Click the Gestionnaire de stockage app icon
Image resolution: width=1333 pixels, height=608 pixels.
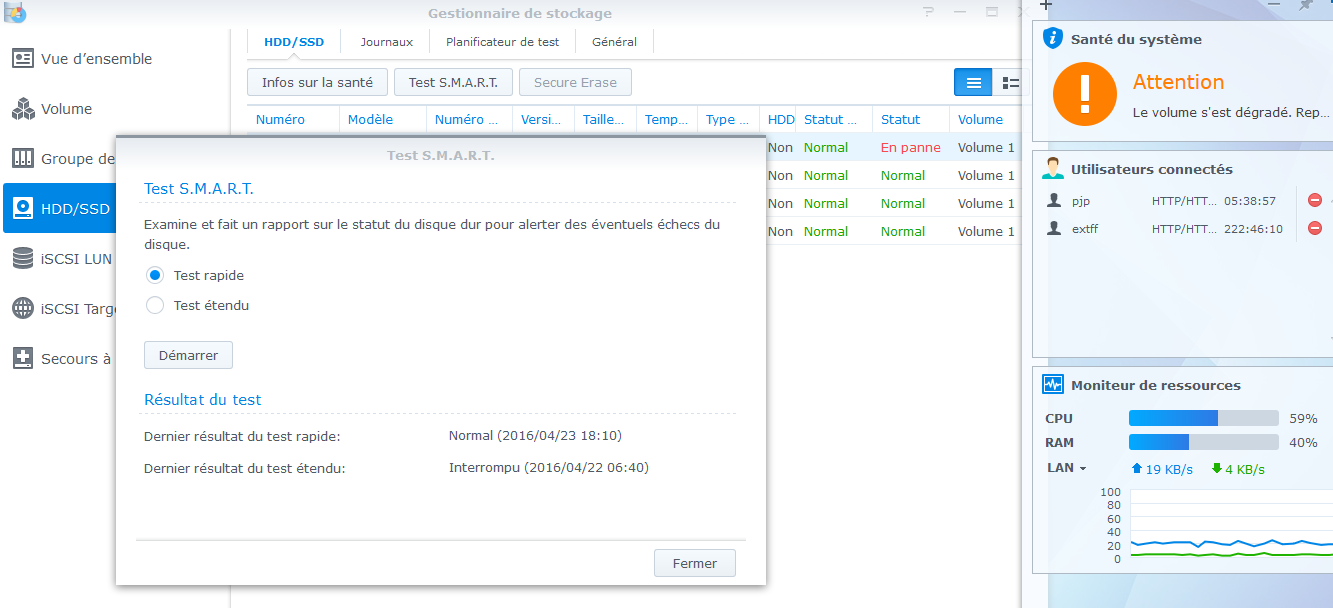(15, 12)
